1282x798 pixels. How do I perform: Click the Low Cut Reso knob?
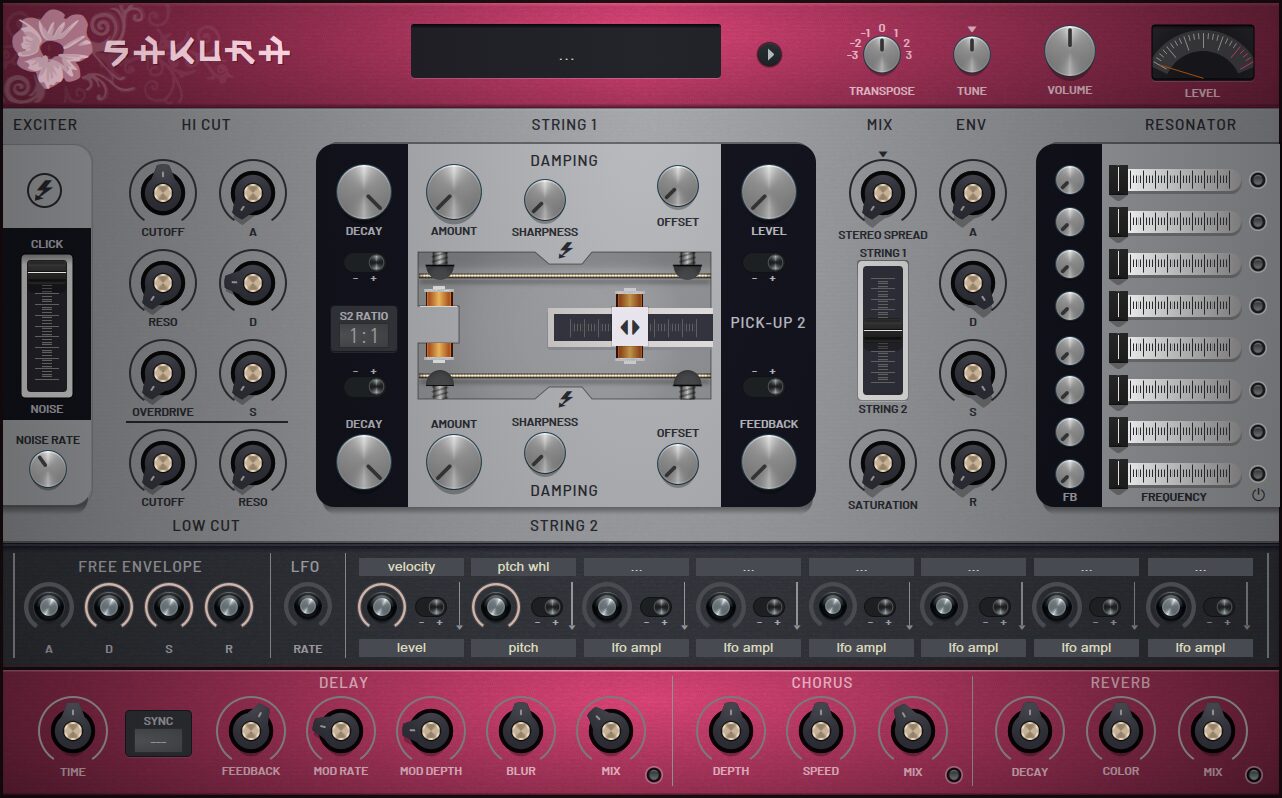coord(252,462)
